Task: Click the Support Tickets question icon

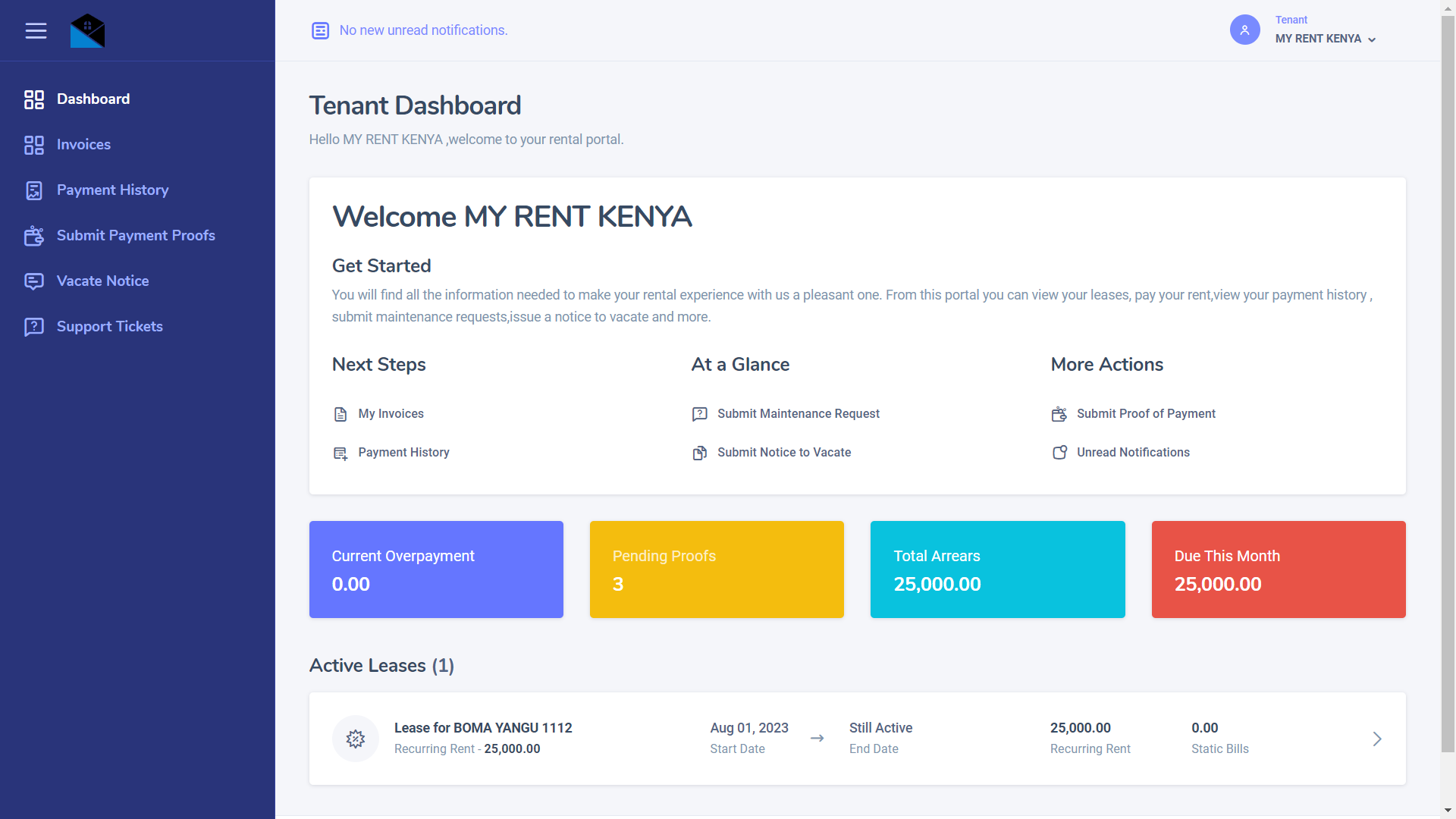Action: (x=34, y=327)
